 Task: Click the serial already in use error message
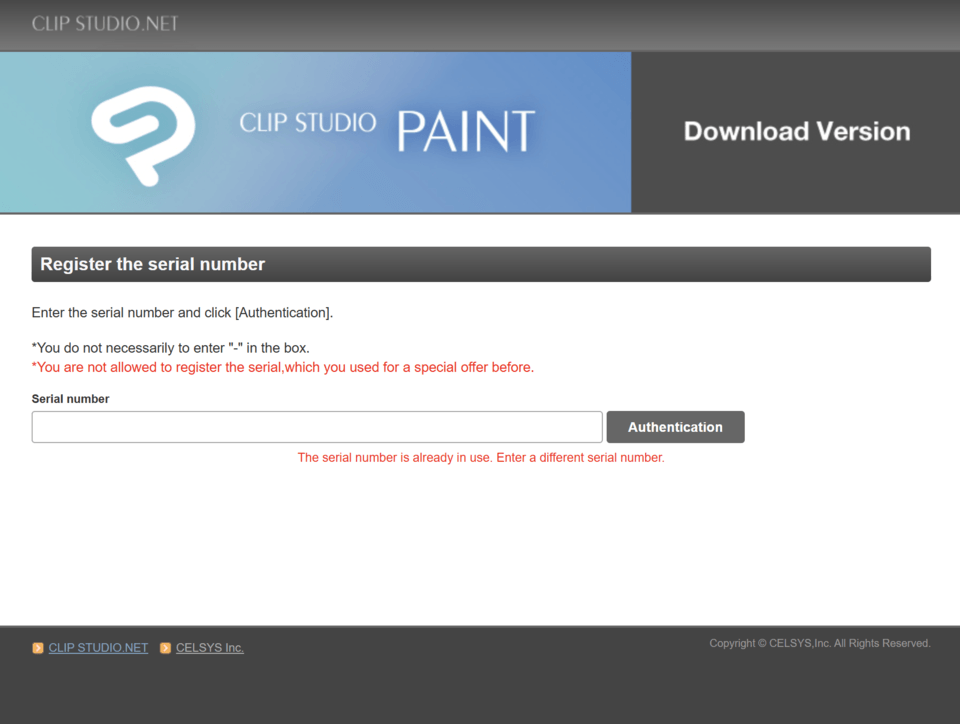click(481, 457)
